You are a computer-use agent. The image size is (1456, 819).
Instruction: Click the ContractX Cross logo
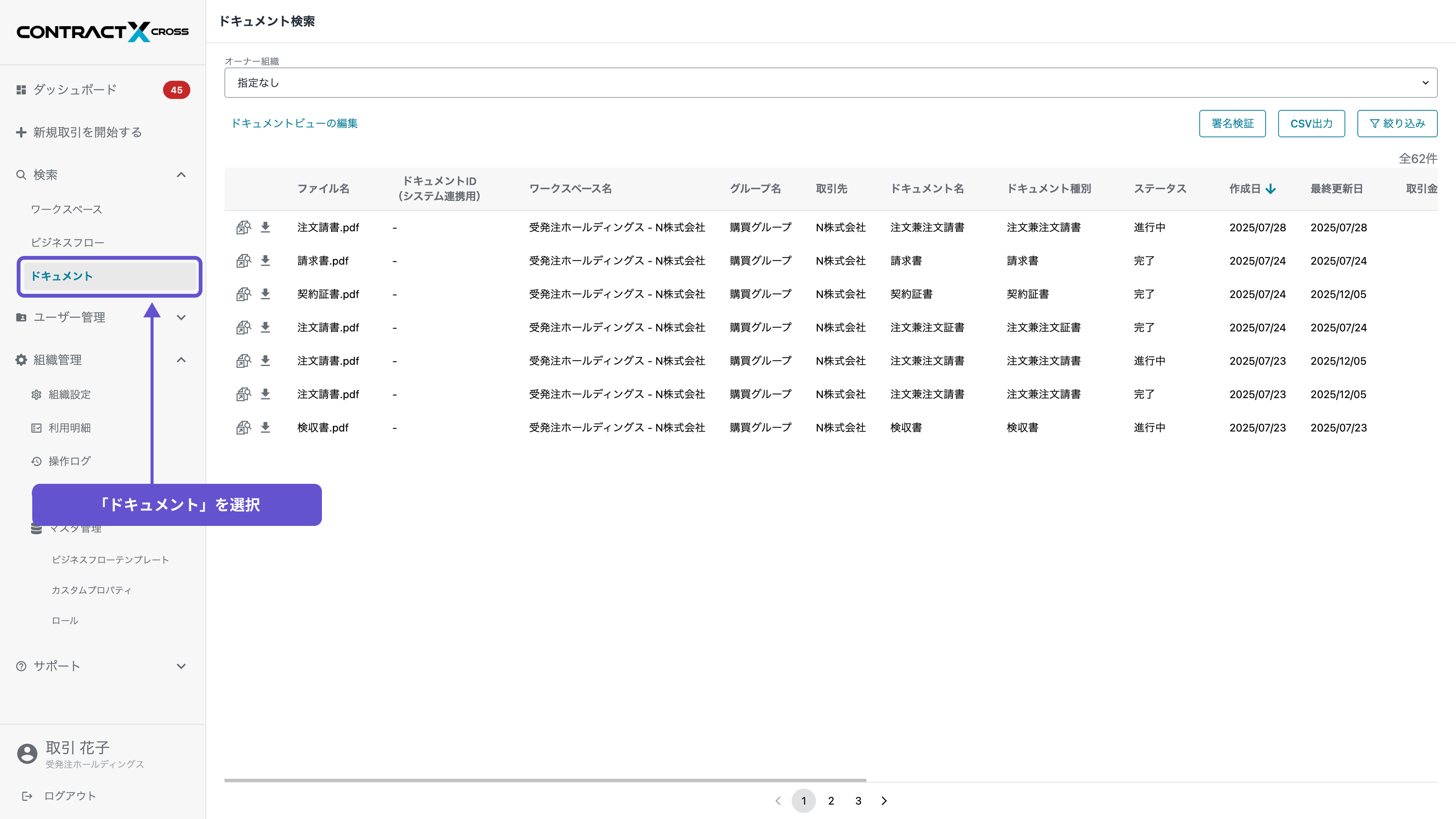[102, 31]
